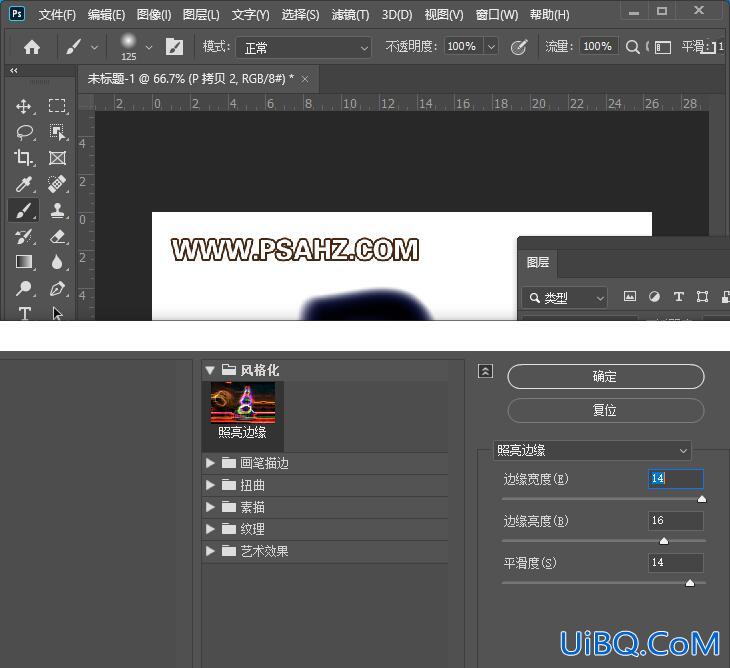
Task: Select the Clone Stamp tool
Action: [x=57, y=210]
